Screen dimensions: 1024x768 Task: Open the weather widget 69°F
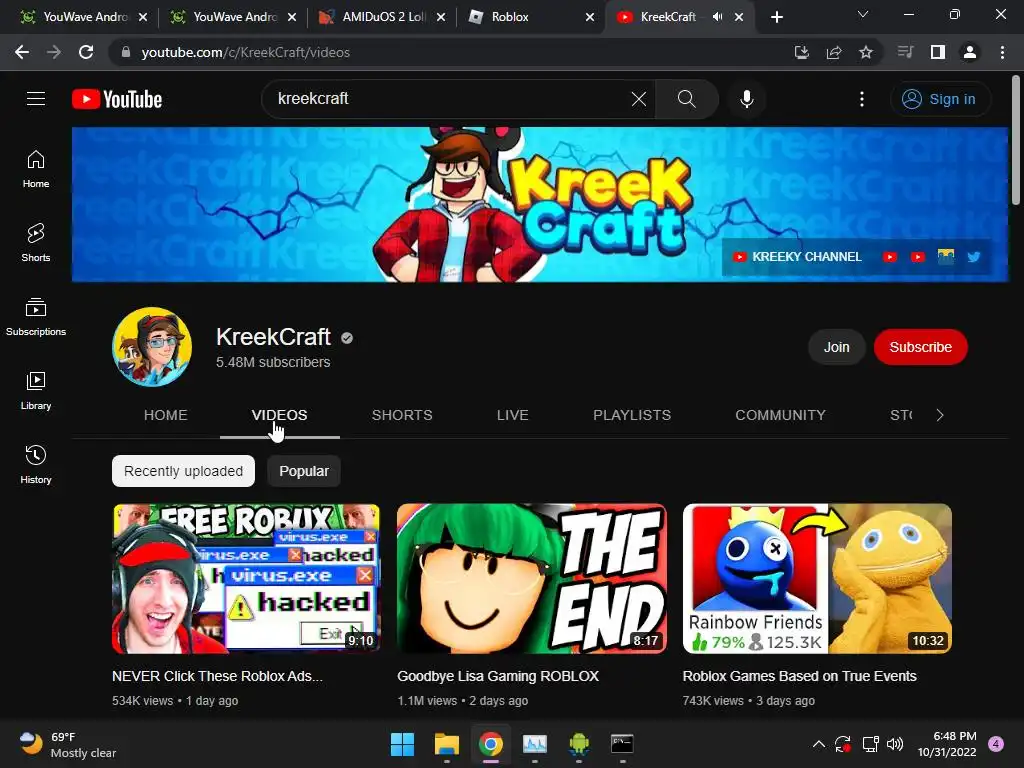click(x=68, y=744)
